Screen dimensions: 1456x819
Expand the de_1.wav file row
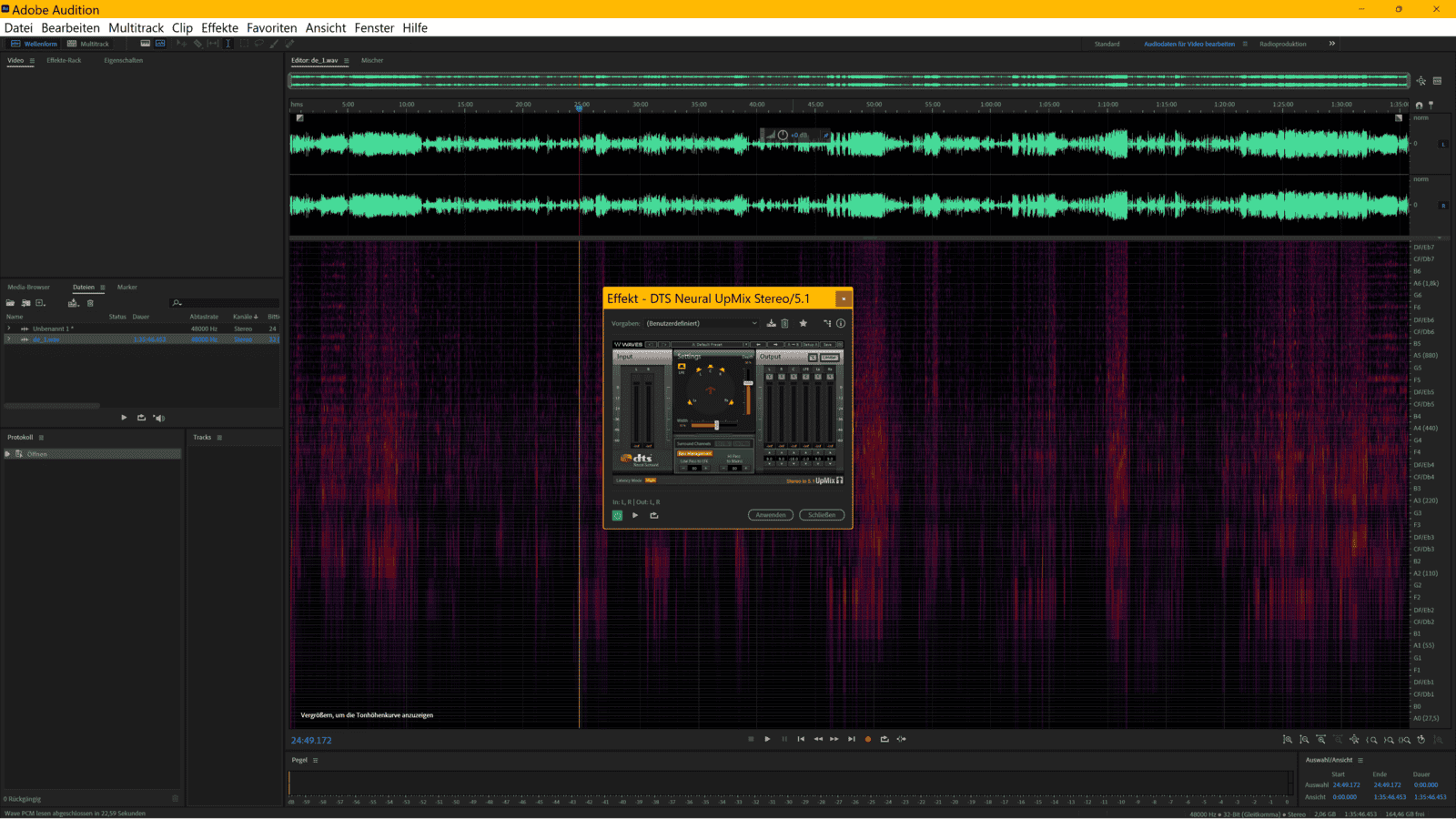tap(9, 339)
